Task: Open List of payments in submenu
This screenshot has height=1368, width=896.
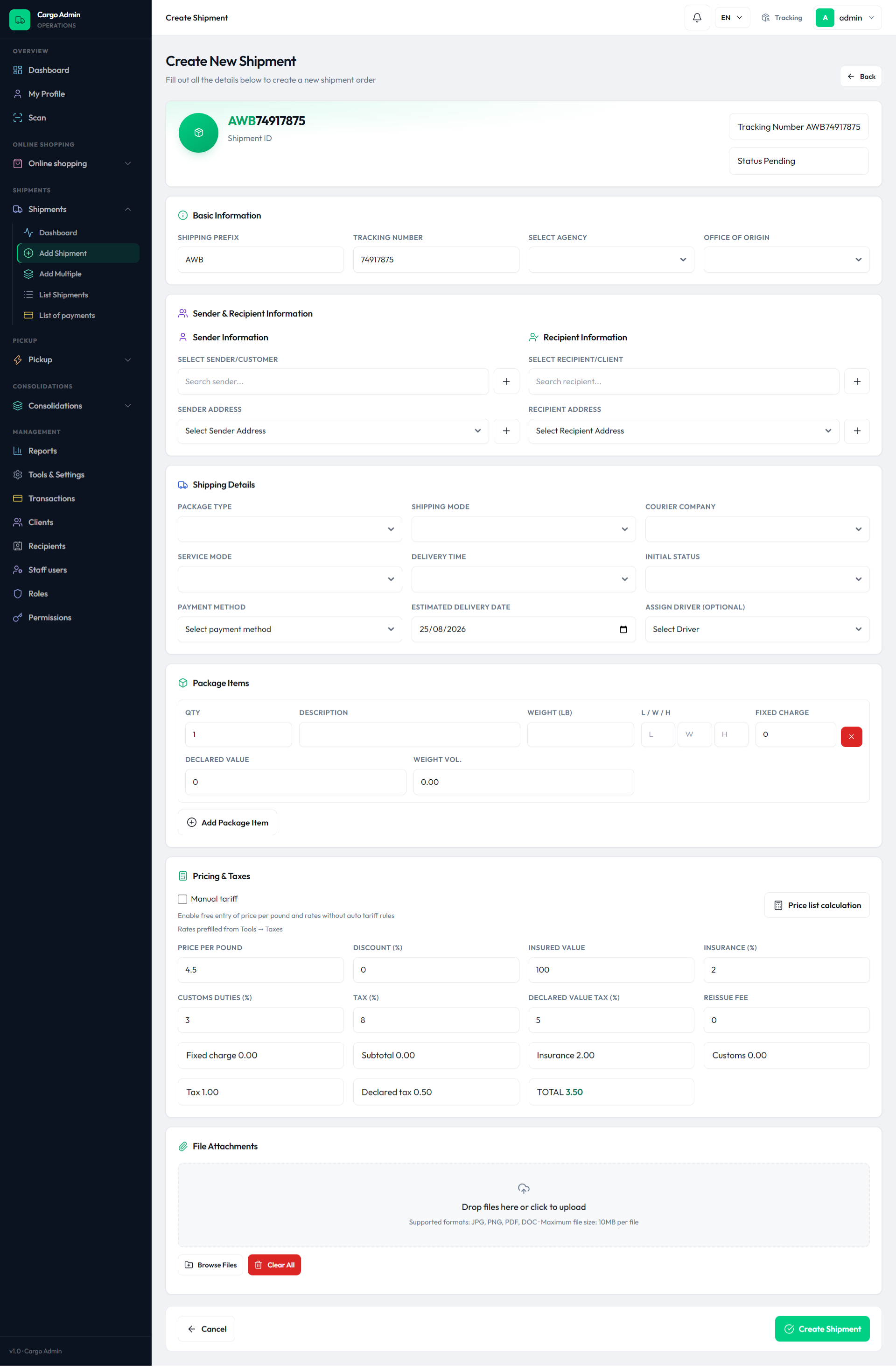Action: click(78, 316)
